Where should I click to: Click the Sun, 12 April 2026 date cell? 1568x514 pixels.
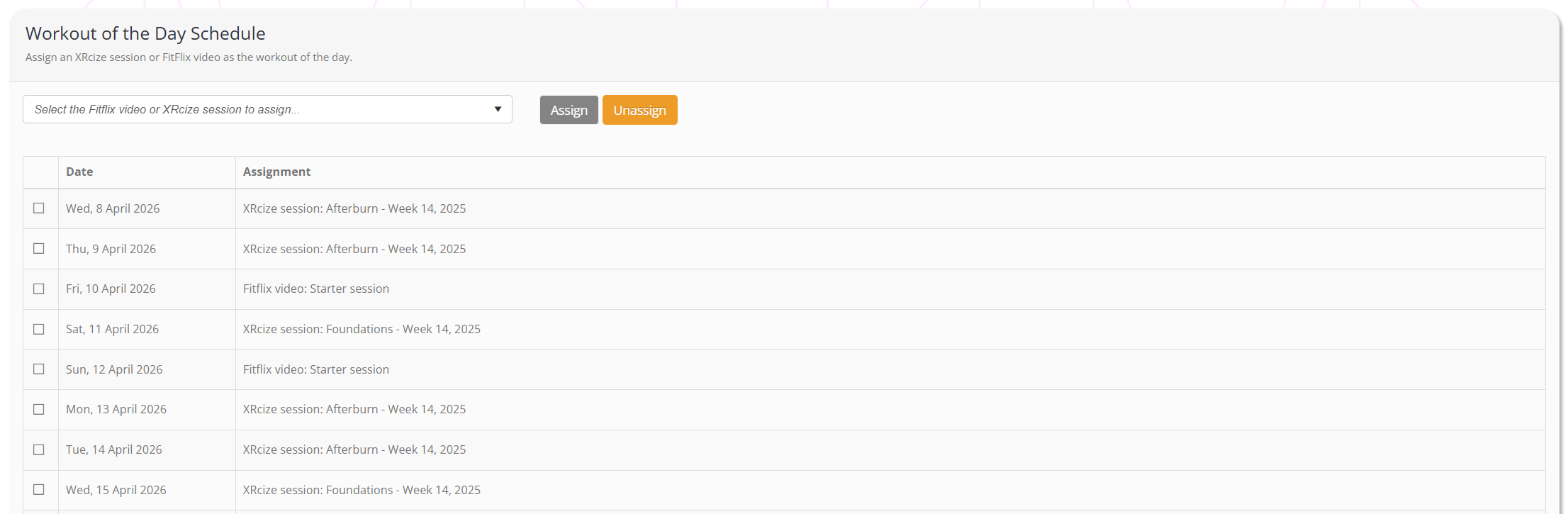(114, 369)
